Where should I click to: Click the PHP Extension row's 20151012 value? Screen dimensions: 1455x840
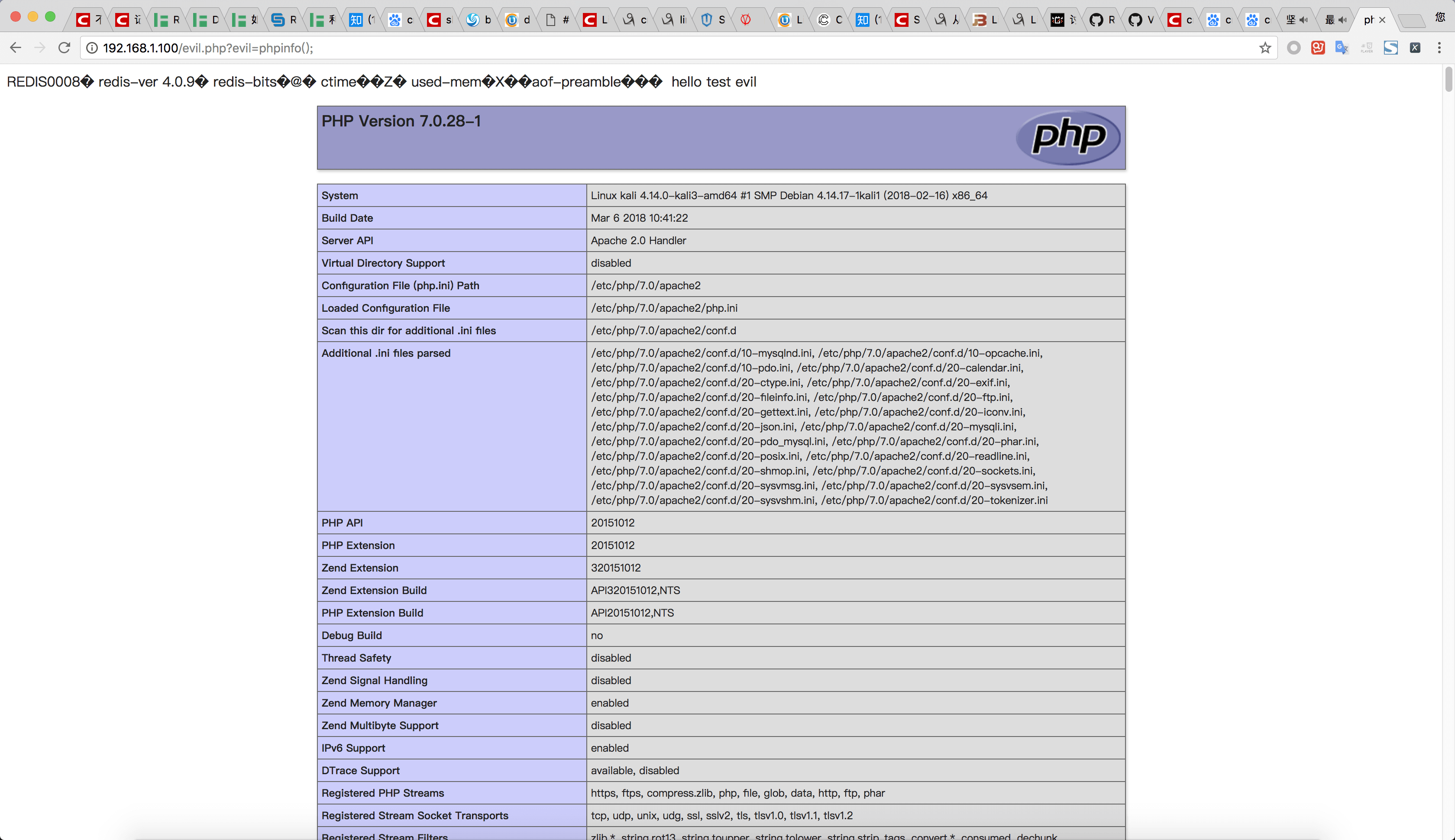point(613,545)
